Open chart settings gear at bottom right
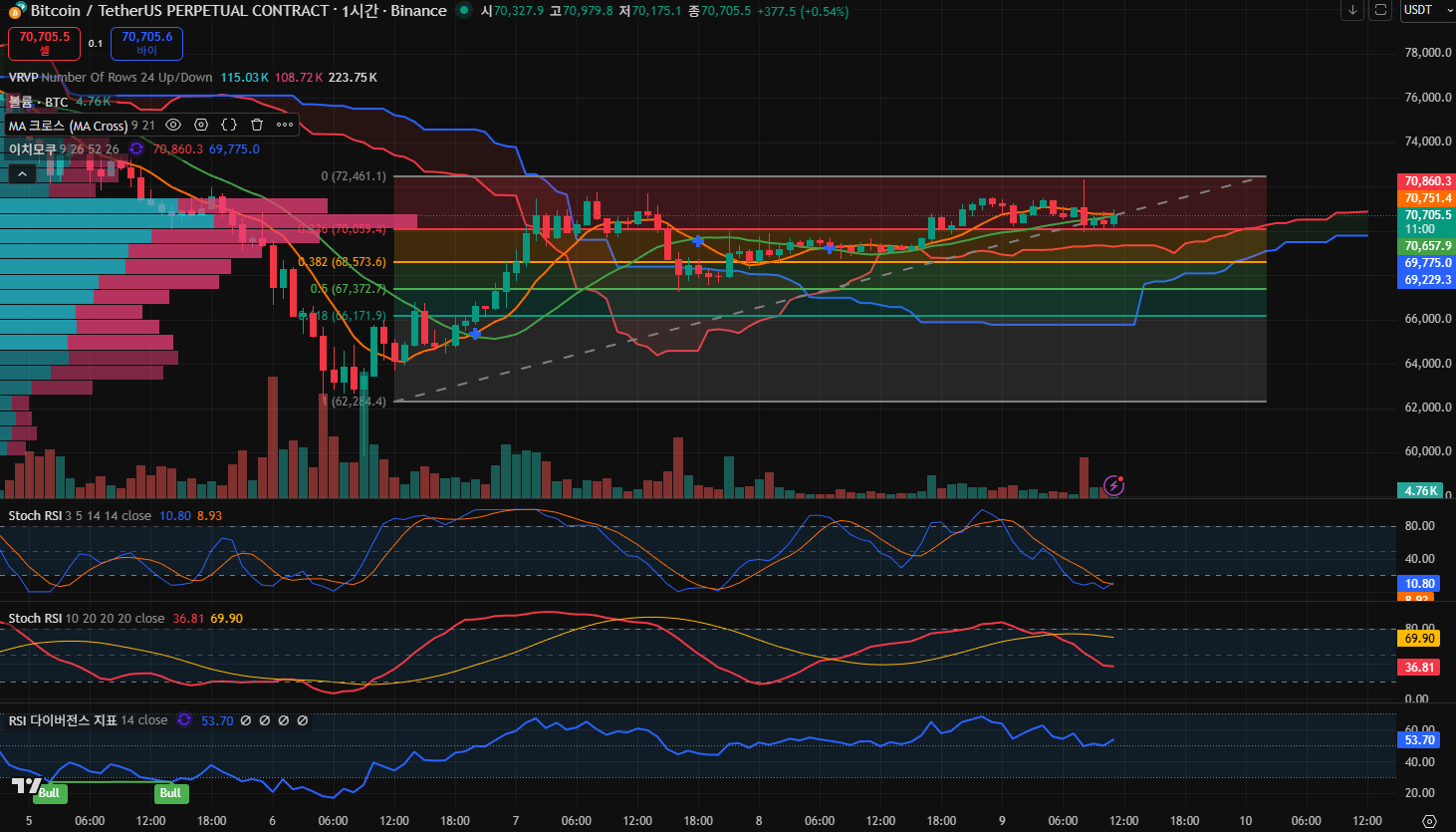Screen dimensions: 1456x832 1429,821
